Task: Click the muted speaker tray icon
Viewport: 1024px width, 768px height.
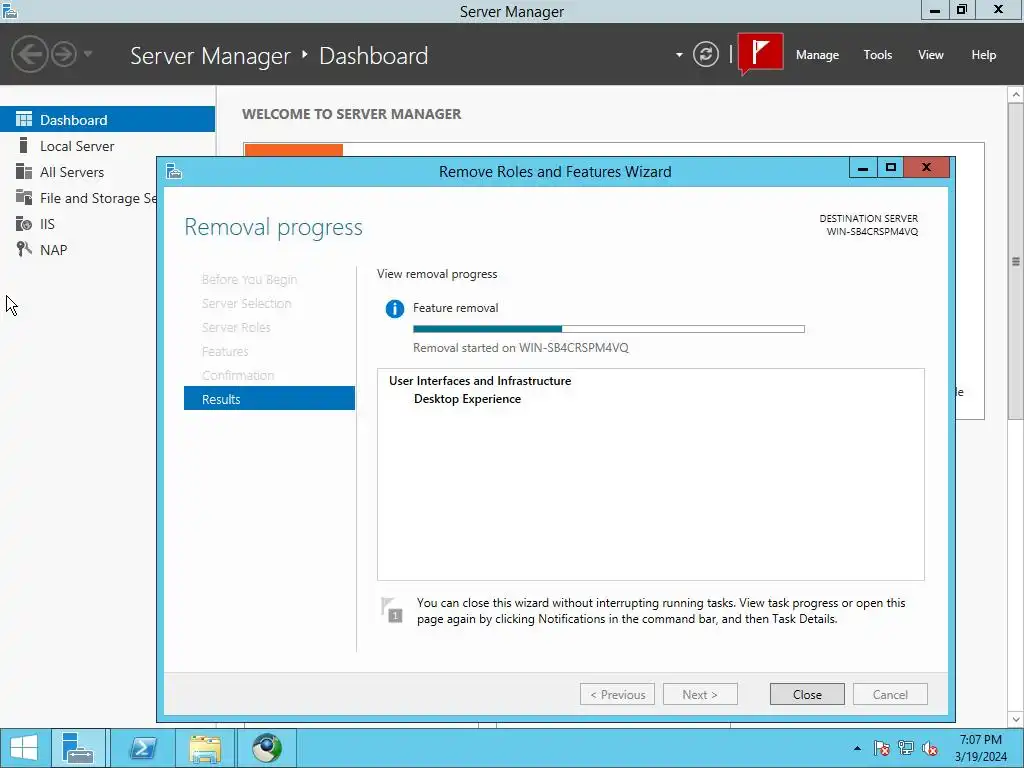Action: click(930, 748)
